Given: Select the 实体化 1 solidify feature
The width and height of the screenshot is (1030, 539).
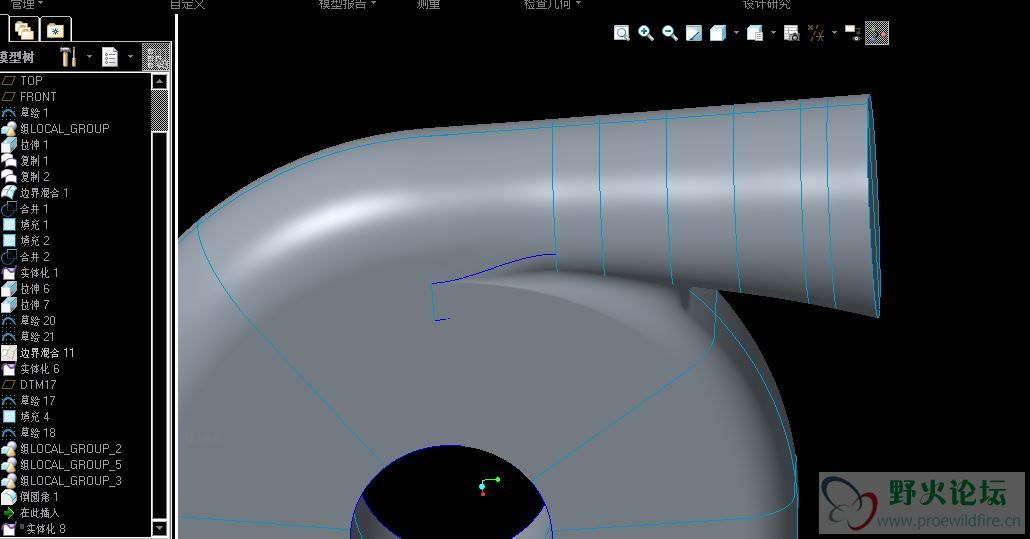Looking at the screenshot, I should (30, 272).
